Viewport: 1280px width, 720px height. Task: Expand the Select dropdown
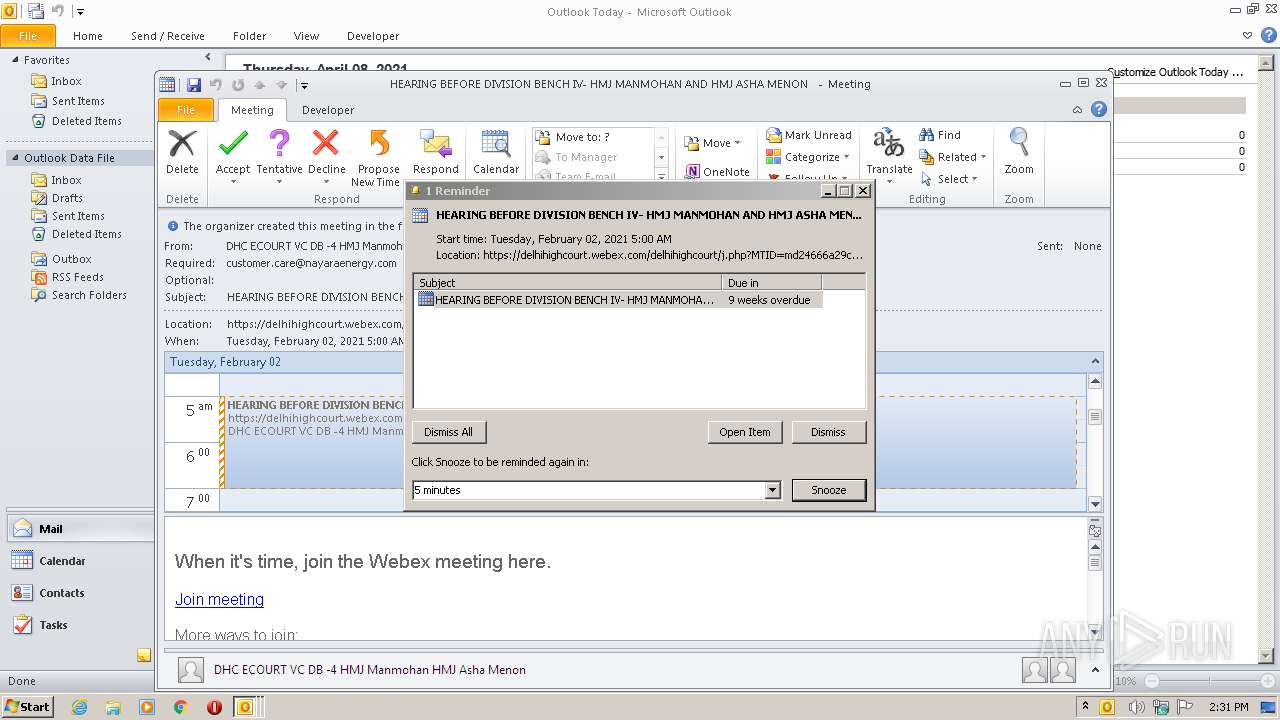tap(974, 179)
